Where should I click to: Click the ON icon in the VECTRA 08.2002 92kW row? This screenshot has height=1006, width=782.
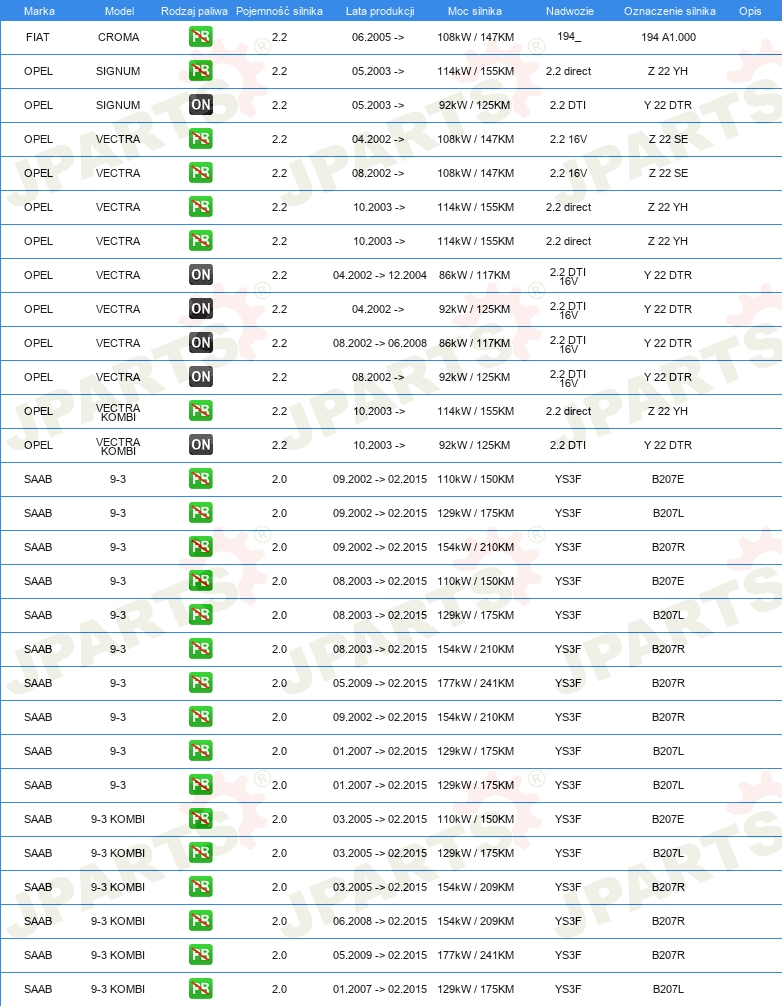click(x=201, y=377)
